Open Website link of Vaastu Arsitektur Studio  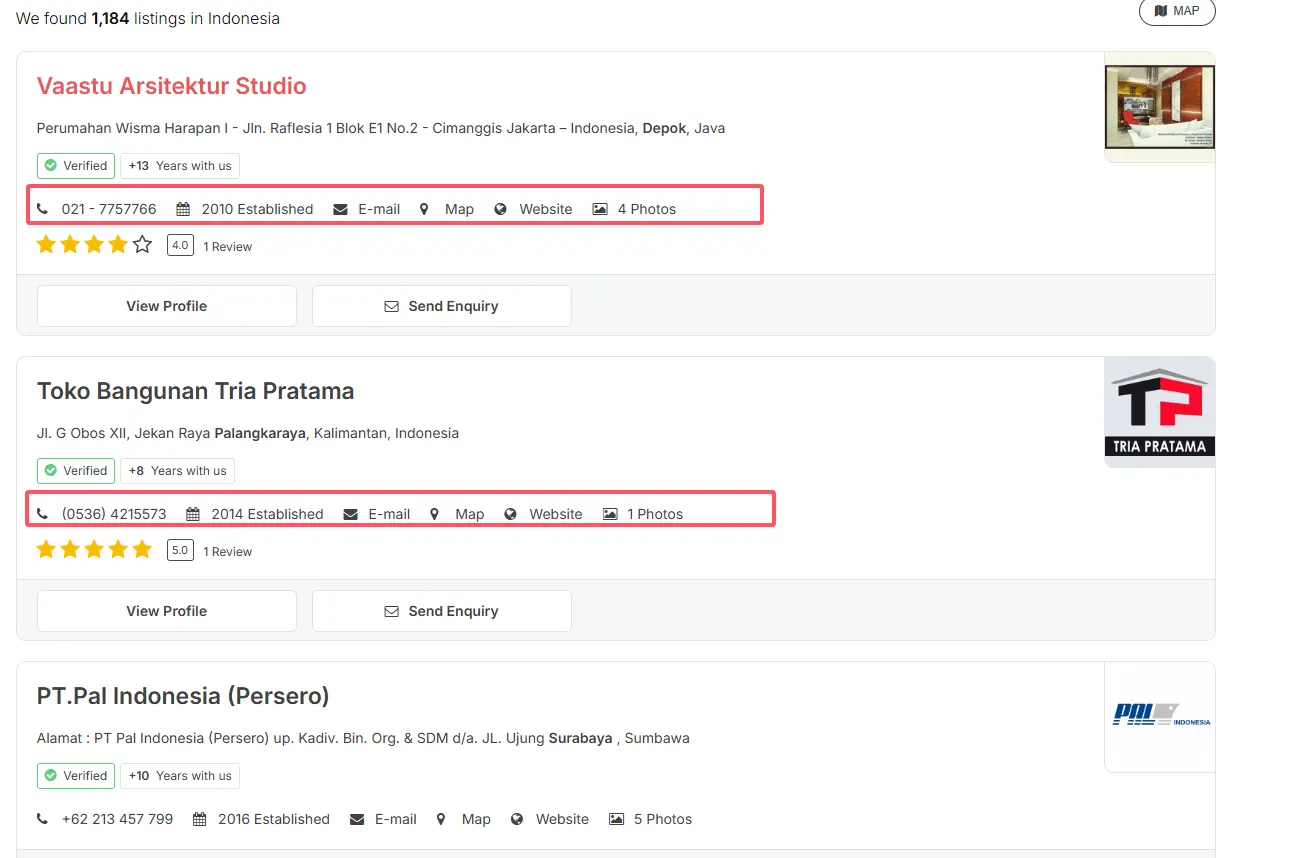(545, 209)
